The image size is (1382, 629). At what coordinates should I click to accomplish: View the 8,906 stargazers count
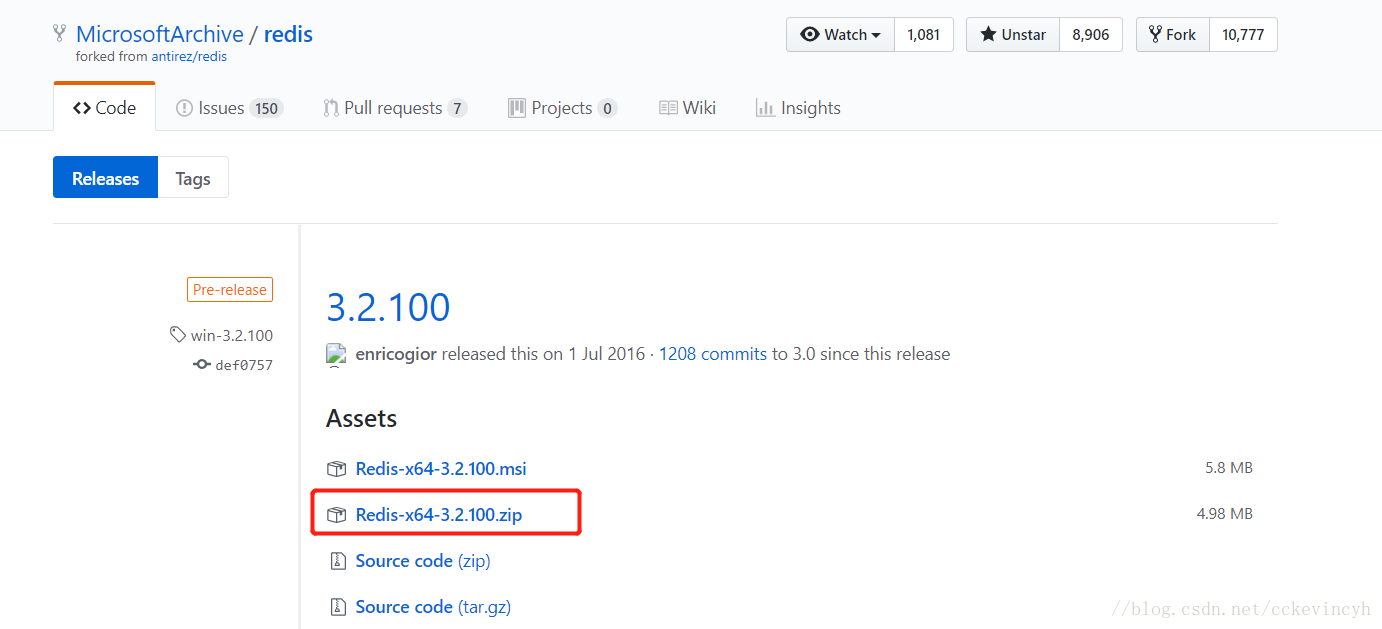click(x=1091, y=35)
